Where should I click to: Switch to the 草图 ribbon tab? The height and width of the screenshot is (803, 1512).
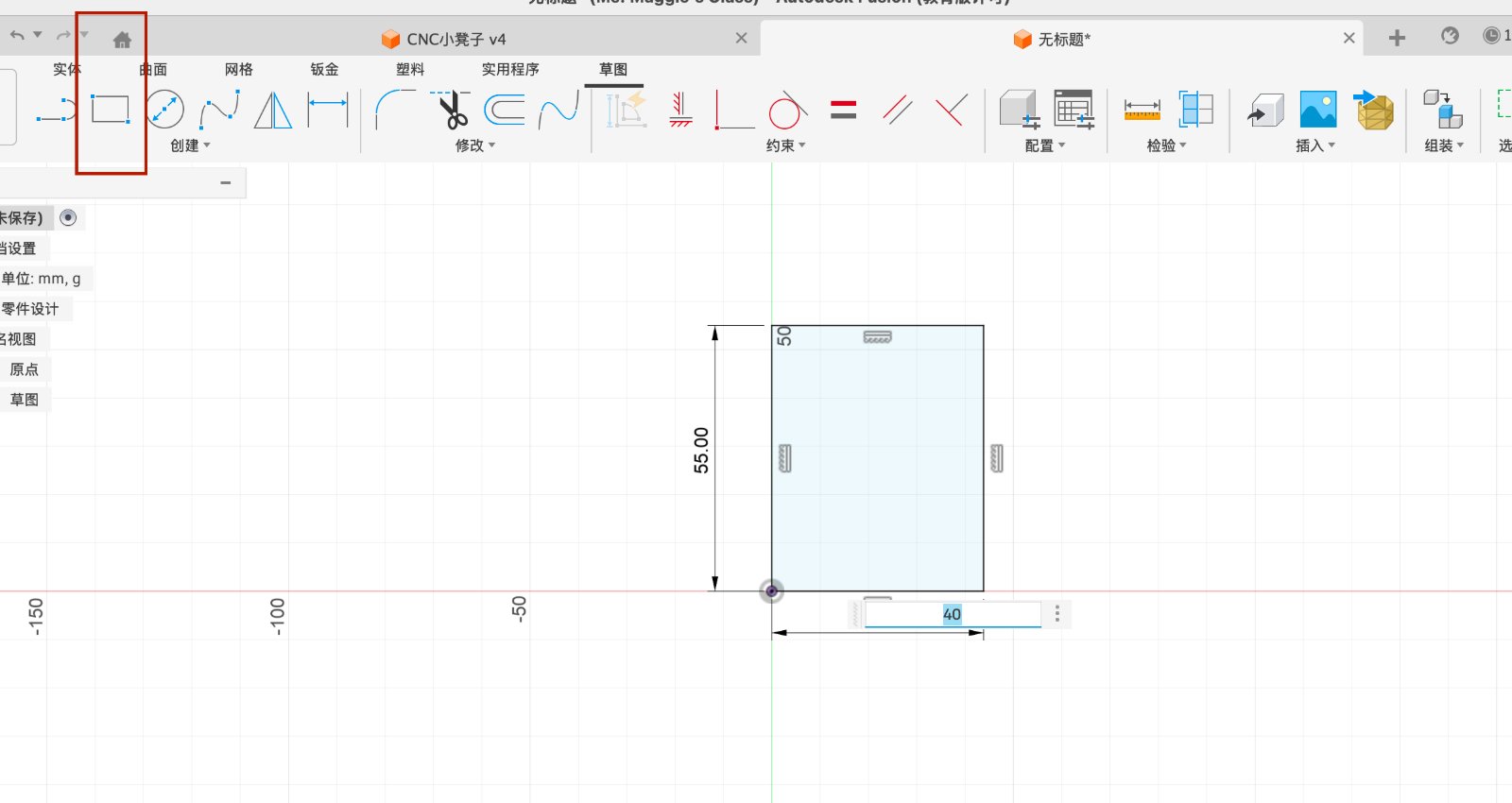point(613,69)
